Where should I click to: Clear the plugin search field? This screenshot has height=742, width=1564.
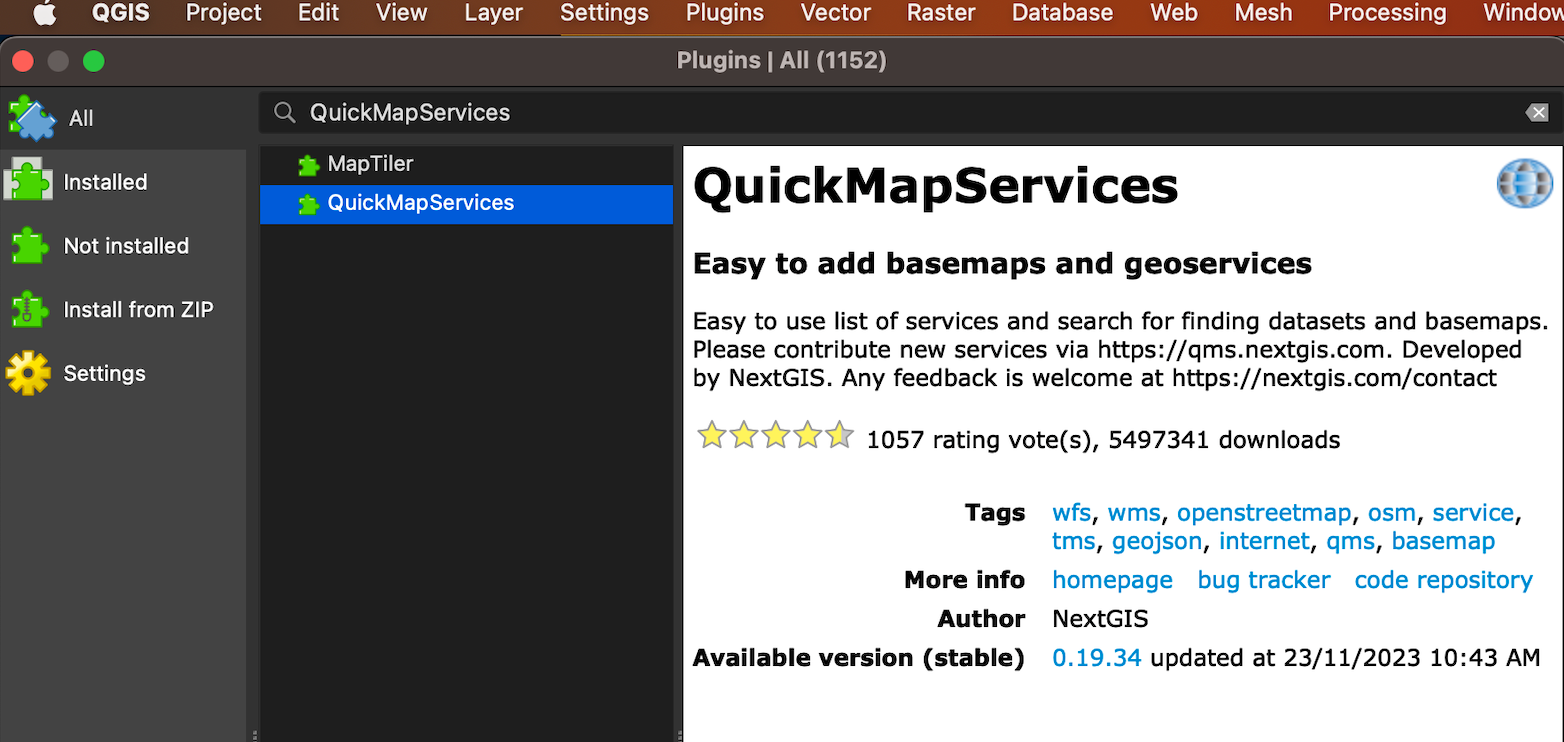pos(1537,113)
